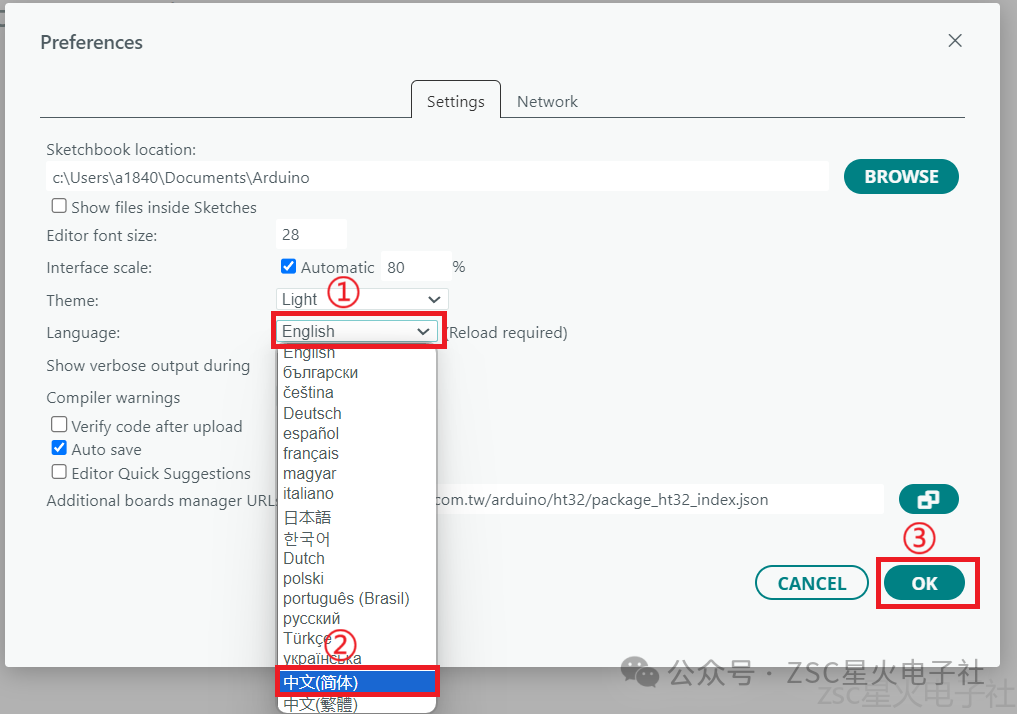Select русский language option

coord(357,619)
